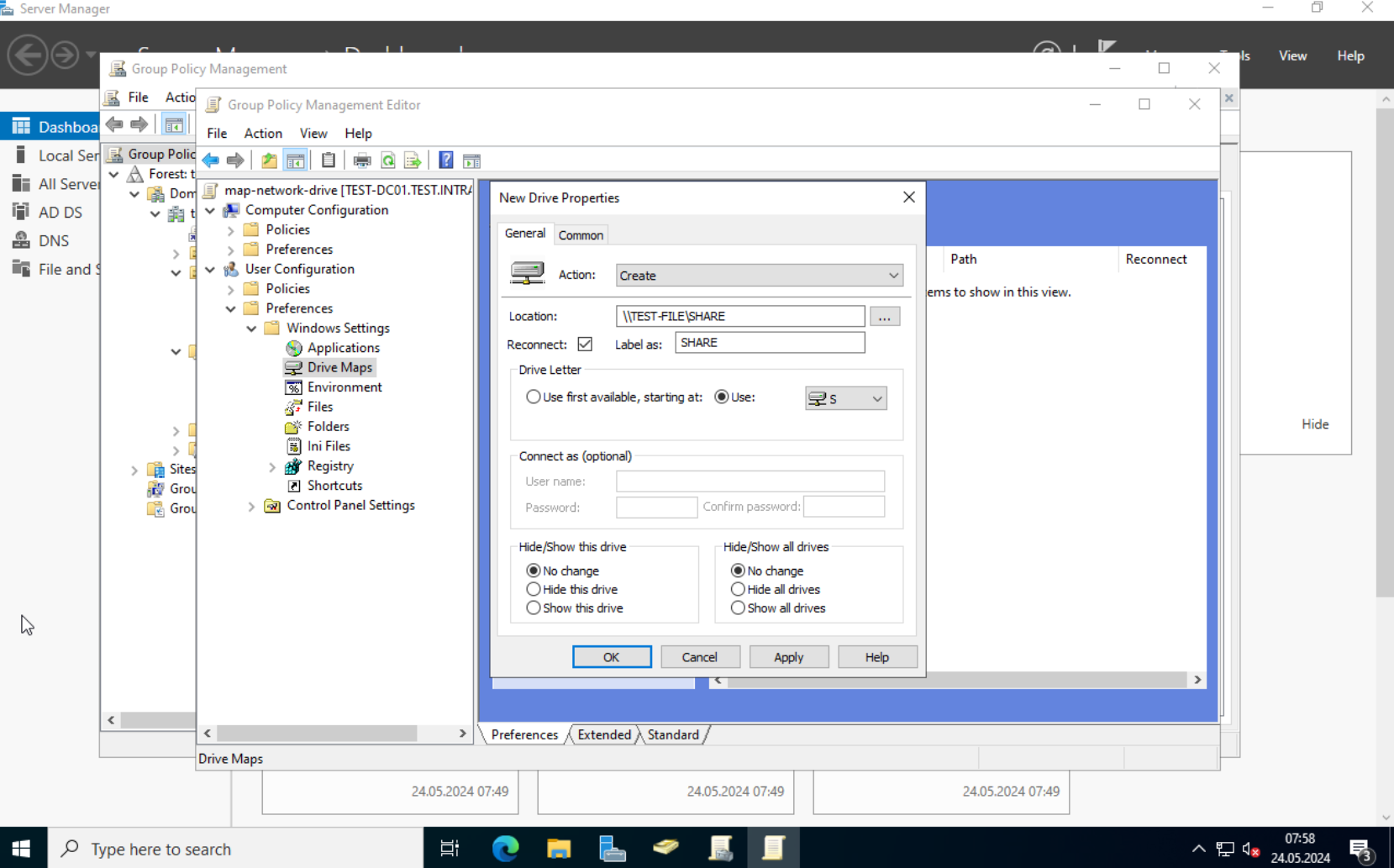The image size is (1394, 868).
Task: Click the Editor tree pane horizontal scrollbar
Action: [317, 734]
